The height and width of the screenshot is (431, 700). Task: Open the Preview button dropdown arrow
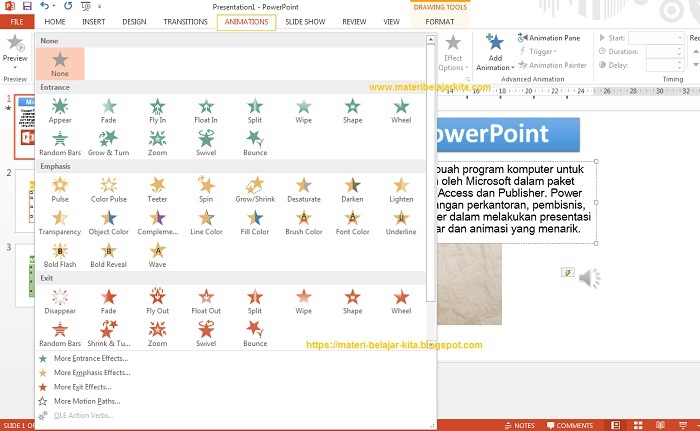15,67
